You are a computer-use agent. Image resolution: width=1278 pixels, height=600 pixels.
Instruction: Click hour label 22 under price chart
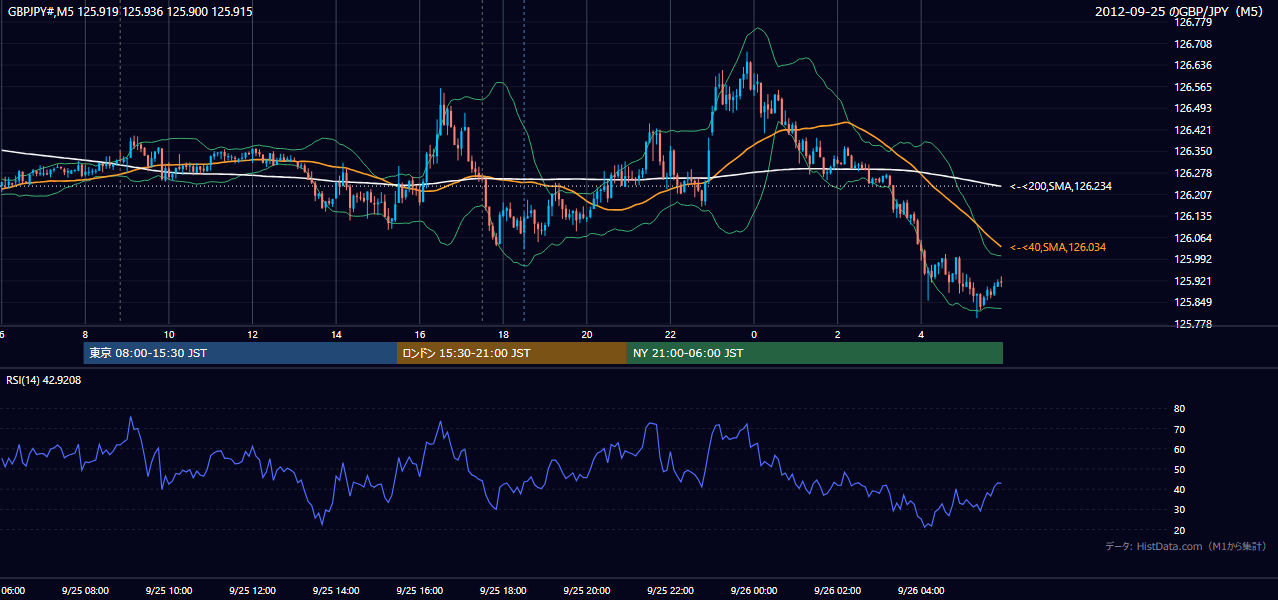pos(671,334)
